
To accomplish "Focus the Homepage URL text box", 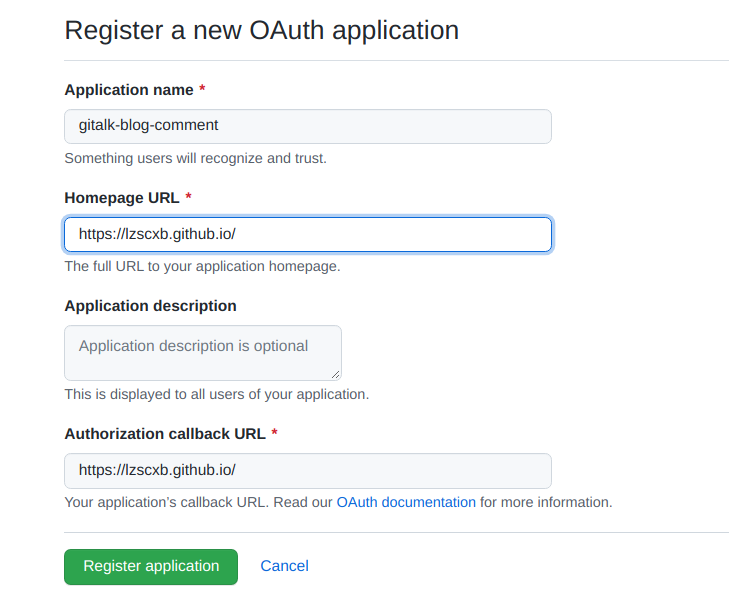I will [x=307, y=234].
